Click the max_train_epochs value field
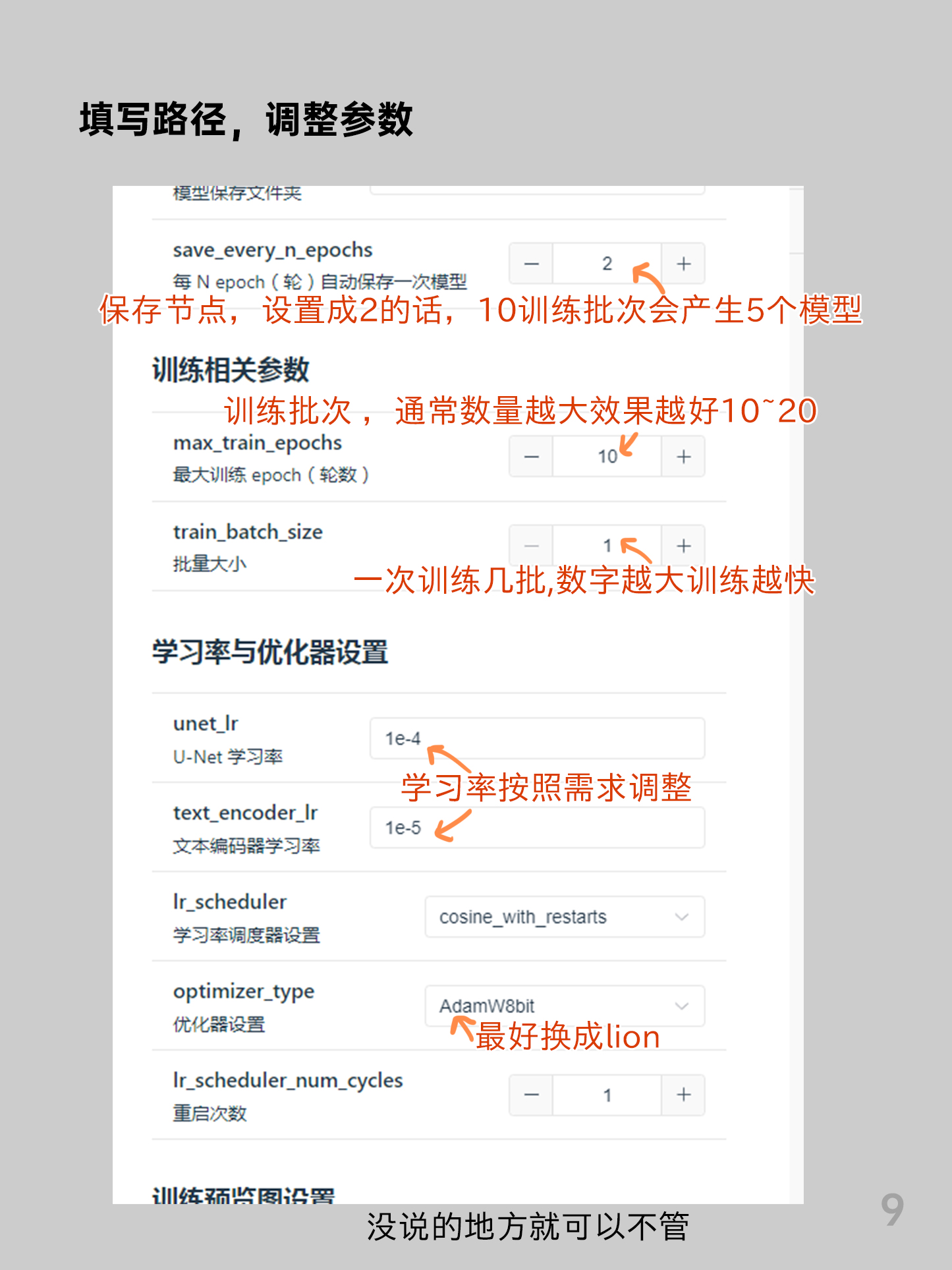952x1270 pixels. click(x=607, y=456)
